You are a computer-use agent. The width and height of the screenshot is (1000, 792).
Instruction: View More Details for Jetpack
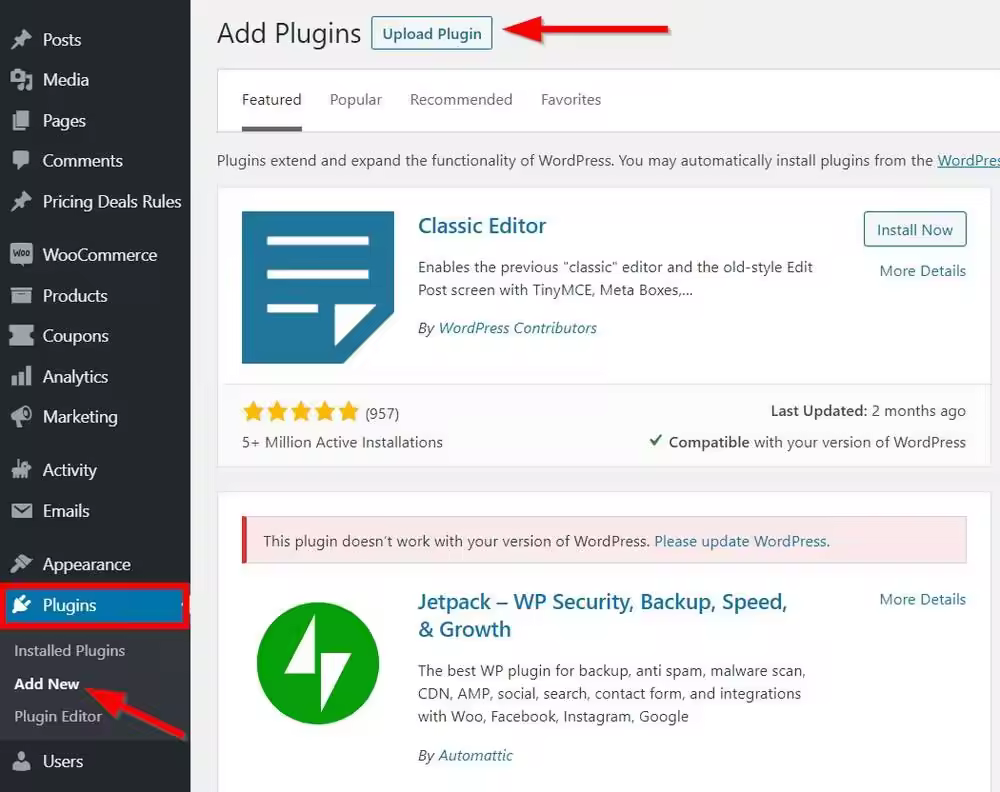point(922,599)
